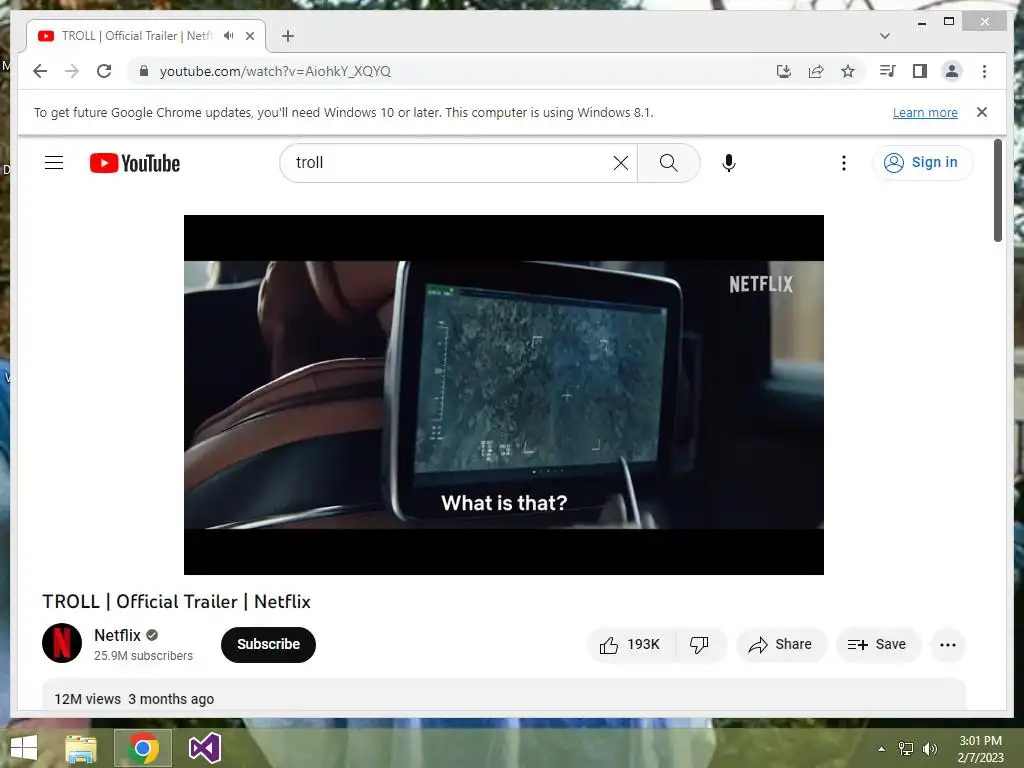
Task: Go back with the browser back arrow
Action: (40, 71)
